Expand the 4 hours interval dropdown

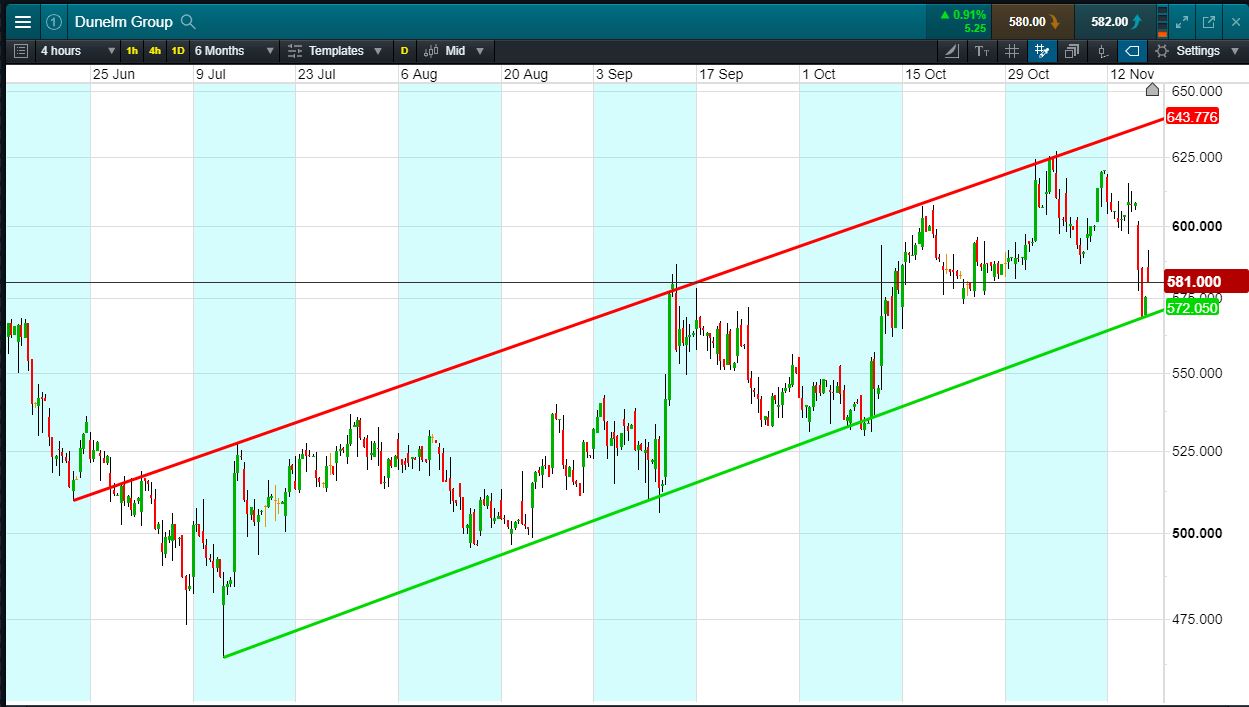(x=76, y=51)
